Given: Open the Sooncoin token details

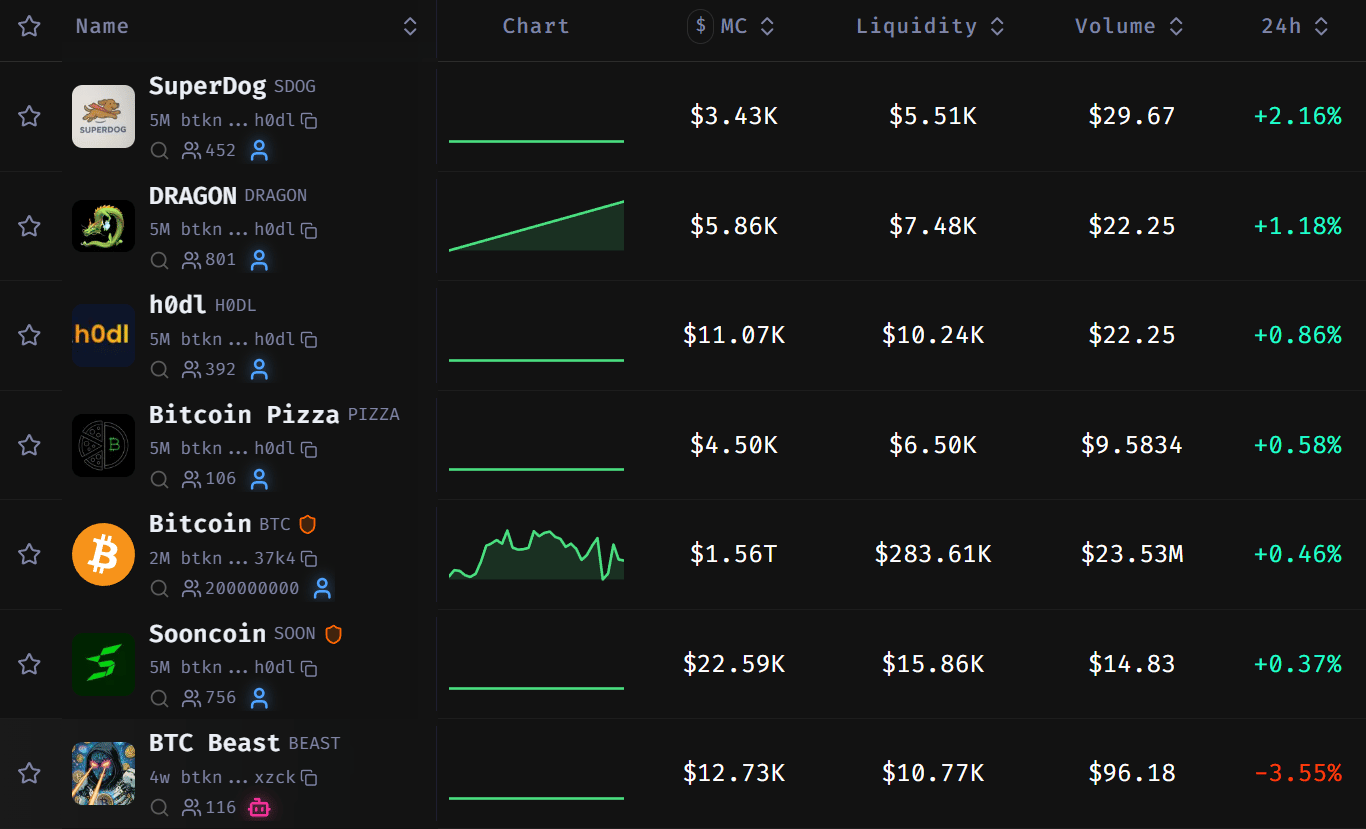Looking at the screenshot, I should point(207,634).
